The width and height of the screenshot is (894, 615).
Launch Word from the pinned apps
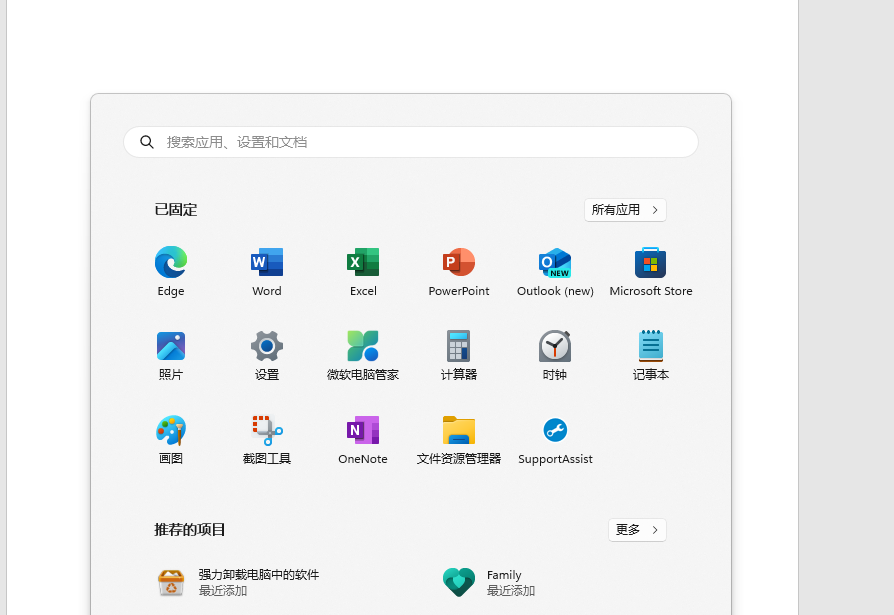pyautogui.click(x=267, y=263)
